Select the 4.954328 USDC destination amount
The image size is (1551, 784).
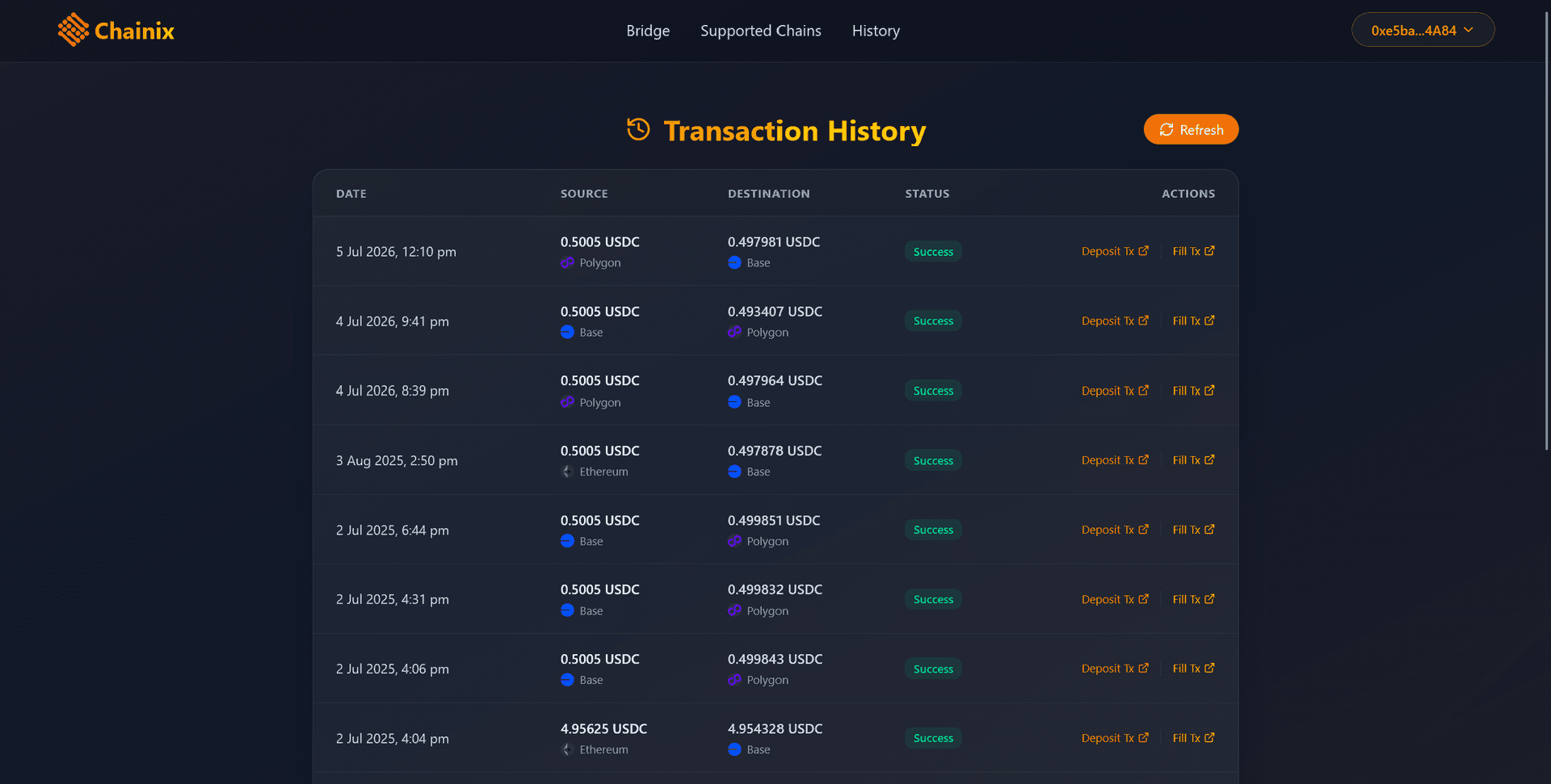coord(775,728)
